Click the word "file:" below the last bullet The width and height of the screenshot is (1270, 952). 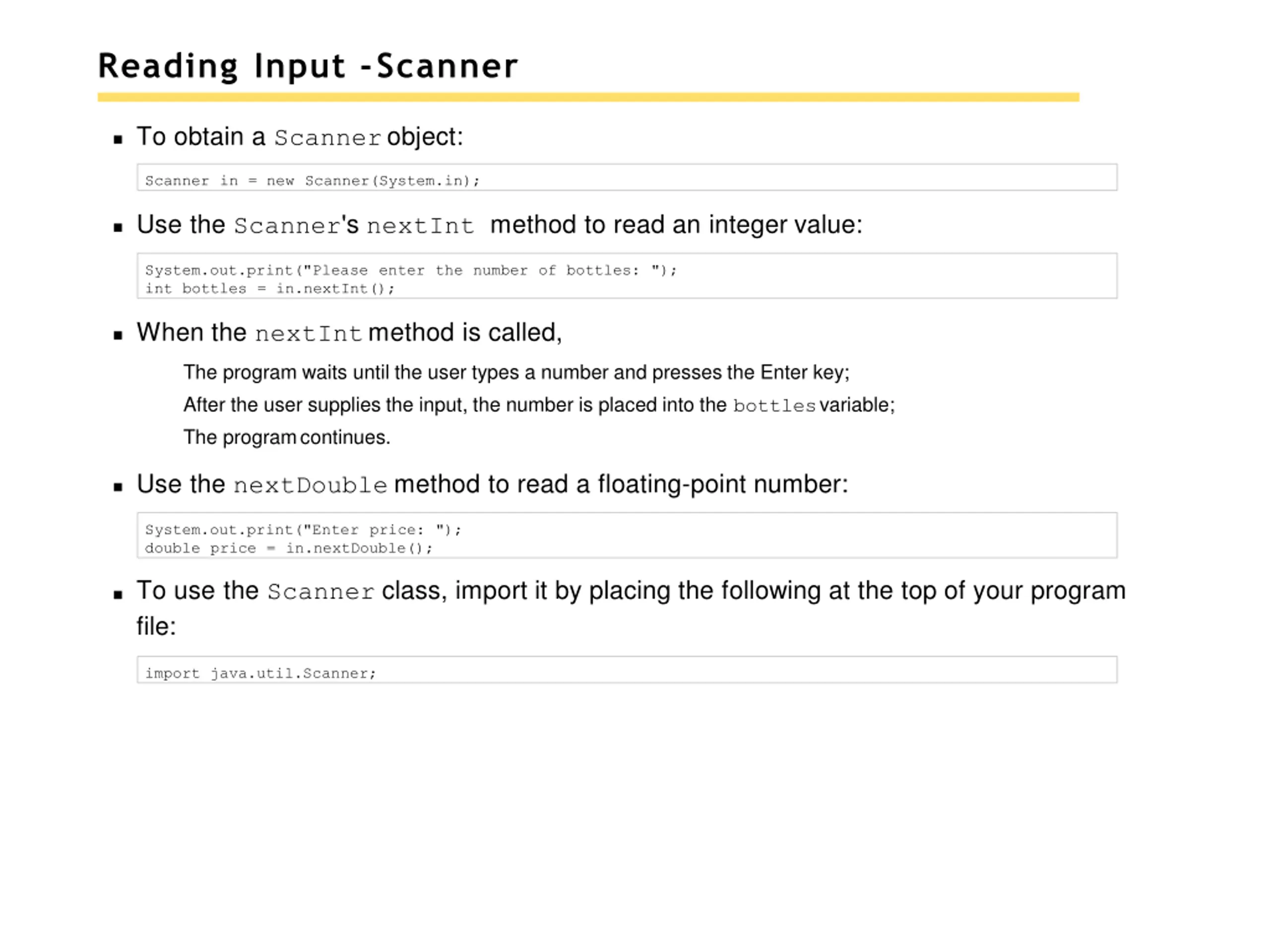[x=156, y=626]
